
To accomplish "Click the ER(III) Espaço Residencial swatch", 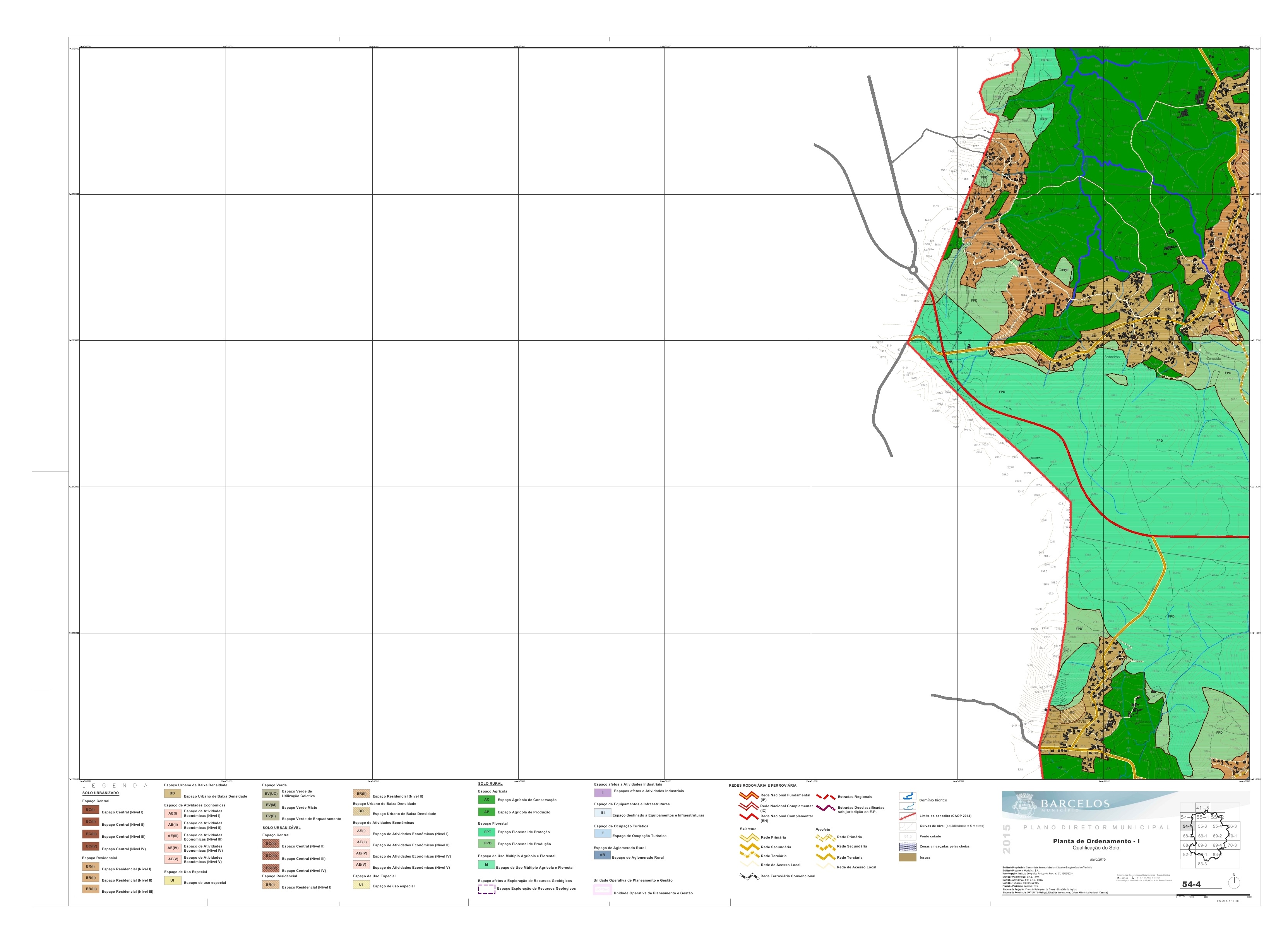I will point(91,889).
